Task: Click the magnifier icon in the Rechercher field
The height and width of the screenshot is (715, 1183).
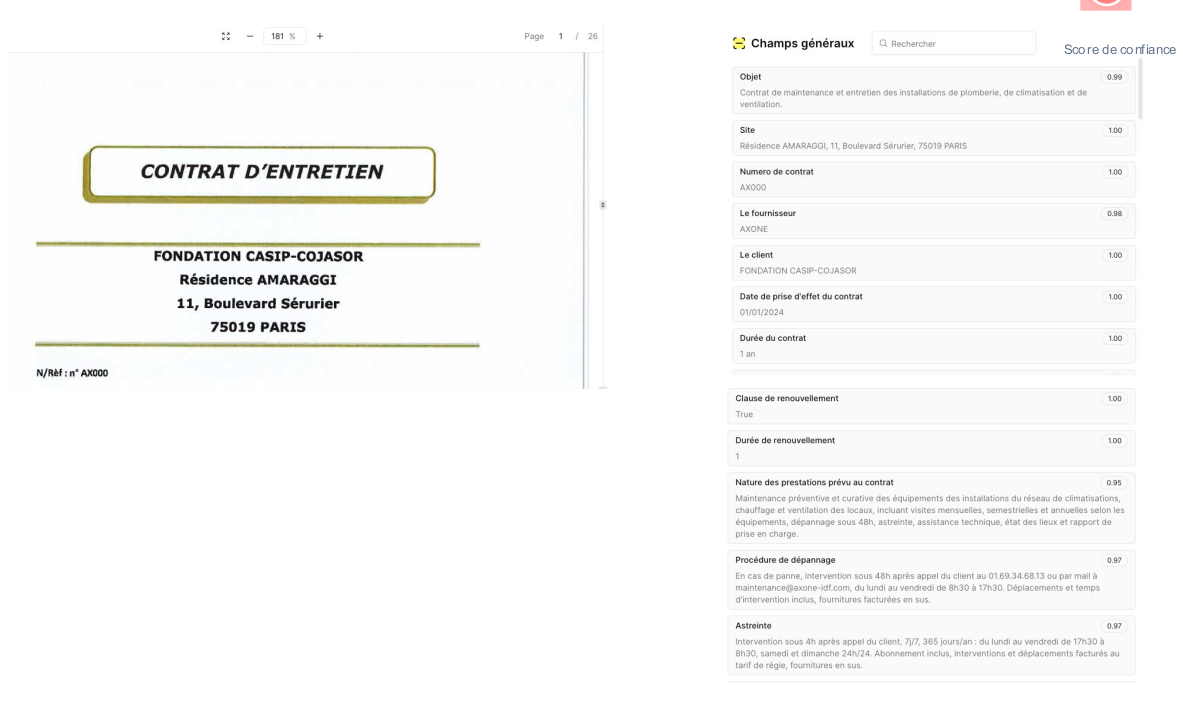Action: (884, 43)
